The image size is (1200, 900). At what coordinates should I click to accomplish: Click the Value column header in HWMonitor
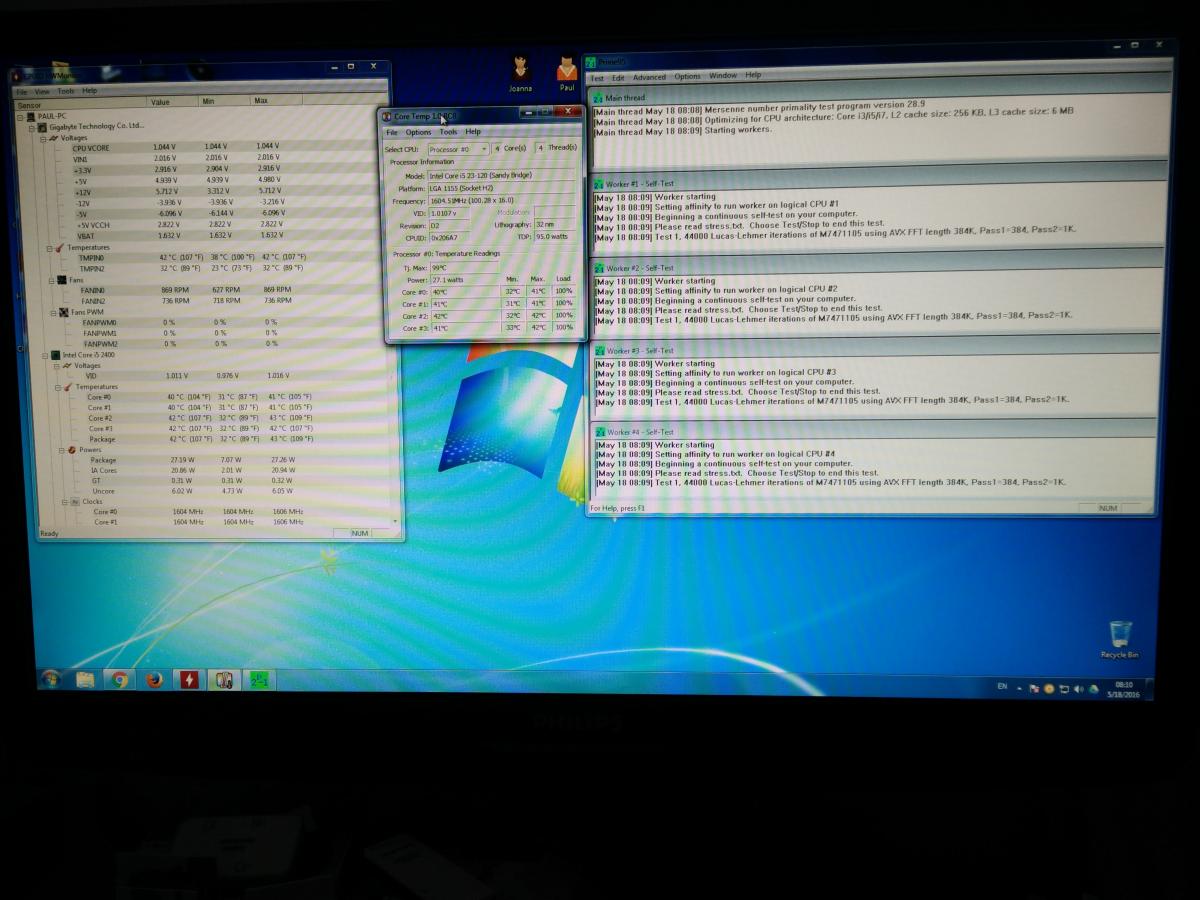(x=173, y=102)
